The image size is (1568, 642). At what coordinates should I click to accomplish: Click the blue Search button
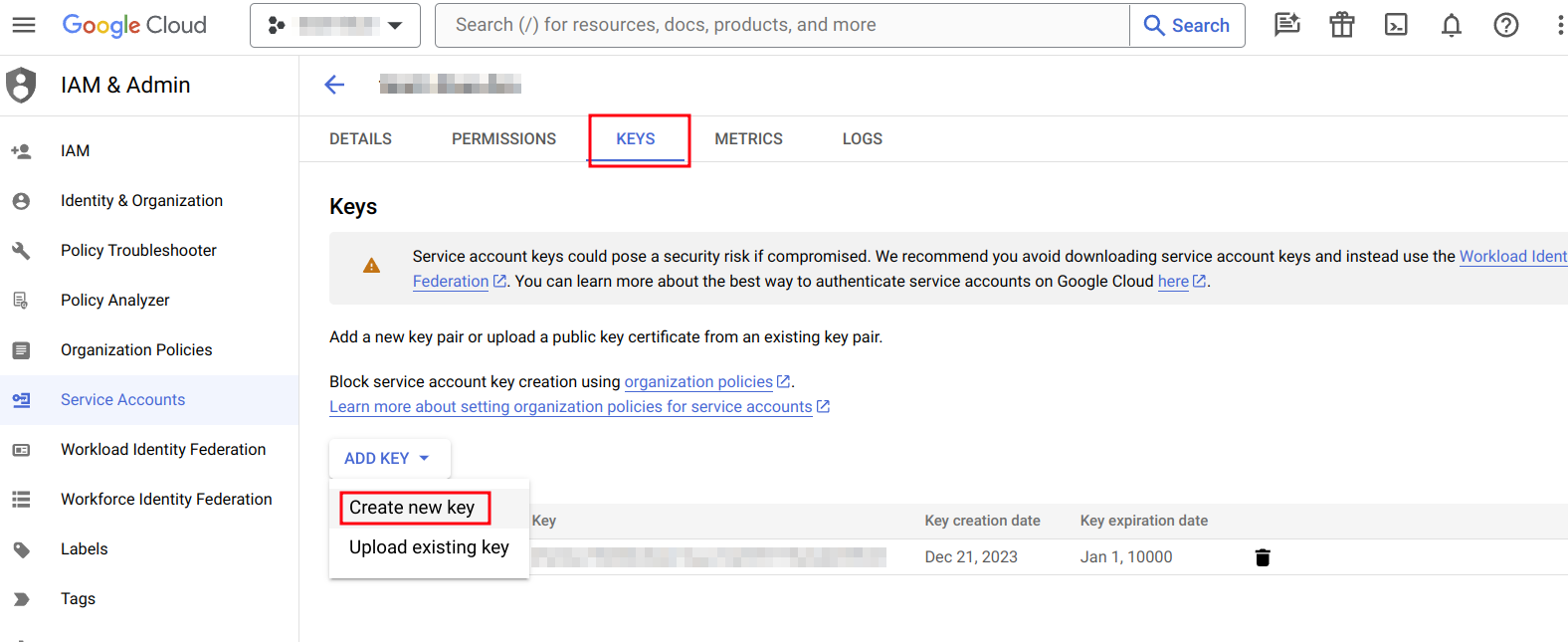click(x=1187, y=25)
